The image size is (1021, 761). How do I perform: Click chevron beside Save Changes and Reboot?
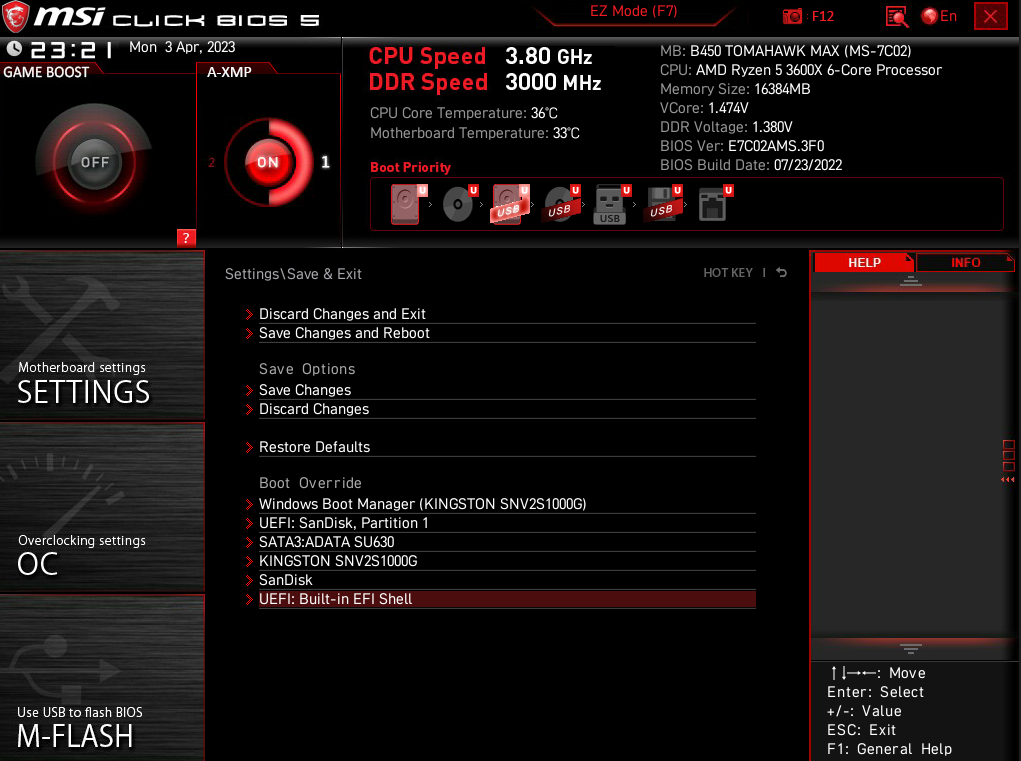pyautogui.click(x=249, y=333)
